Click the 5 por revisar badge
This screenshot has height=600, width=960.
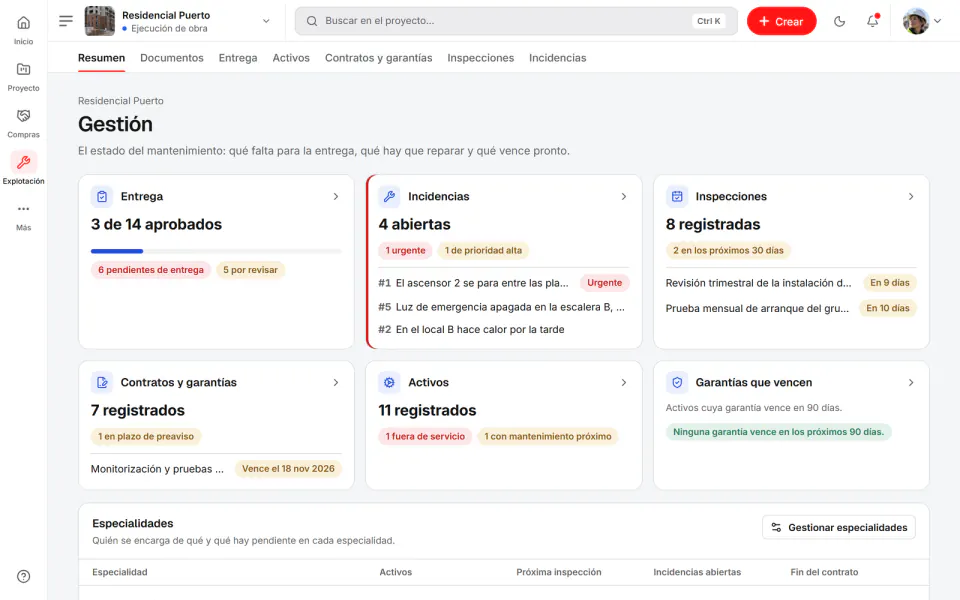[250, 270]
